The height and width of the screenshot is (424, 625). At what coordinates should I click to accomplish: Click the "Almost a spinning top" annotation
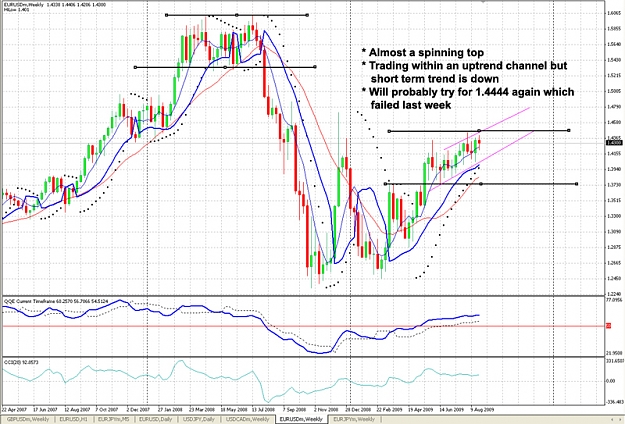(423, 53)
